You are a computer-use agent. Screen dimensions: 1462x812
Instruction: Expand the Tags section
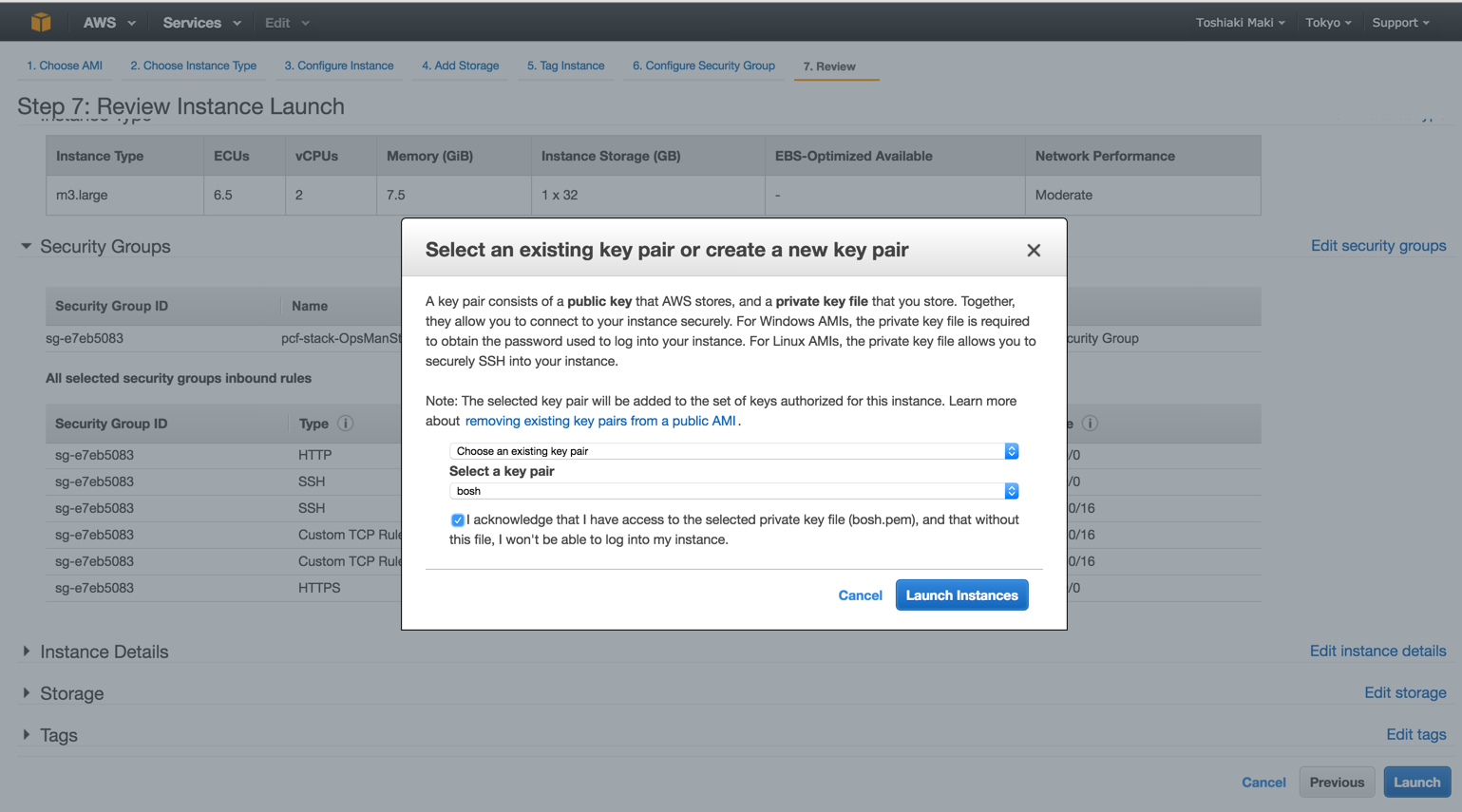click(x=27, y=735)
